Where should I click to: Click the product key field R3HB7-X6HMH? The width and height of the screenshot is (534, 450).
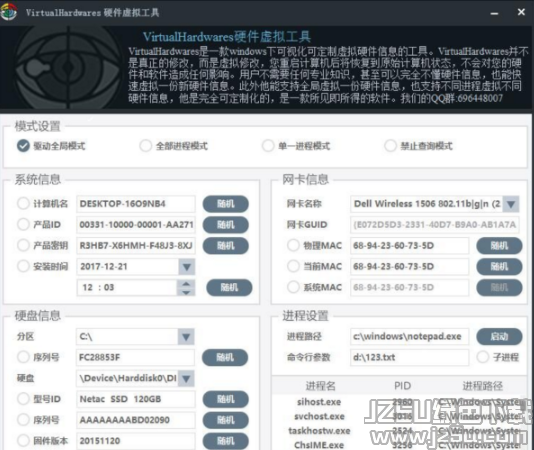pos(136,246)
